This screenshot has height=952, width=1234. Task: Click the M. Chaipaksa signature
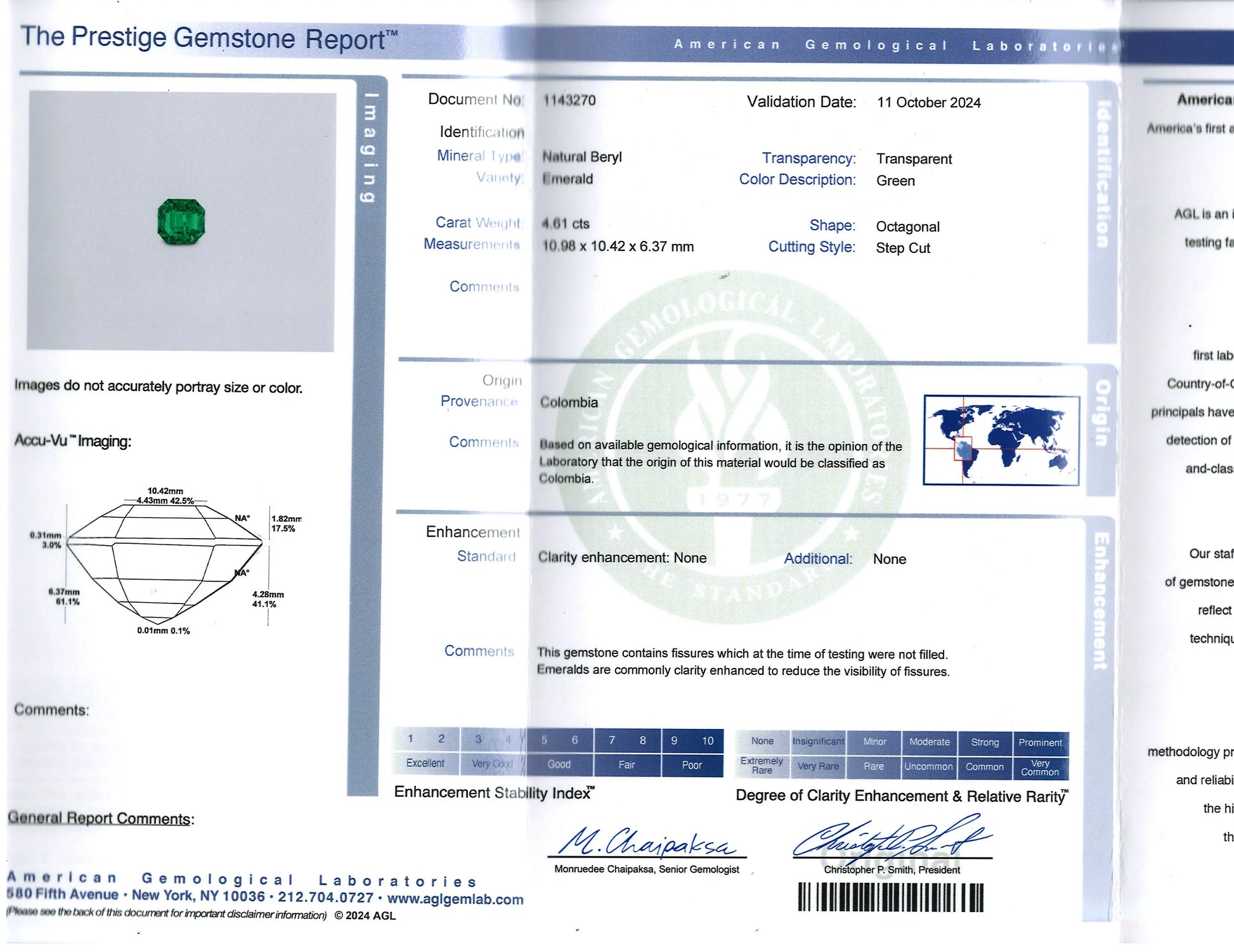[x=647, y=842]
